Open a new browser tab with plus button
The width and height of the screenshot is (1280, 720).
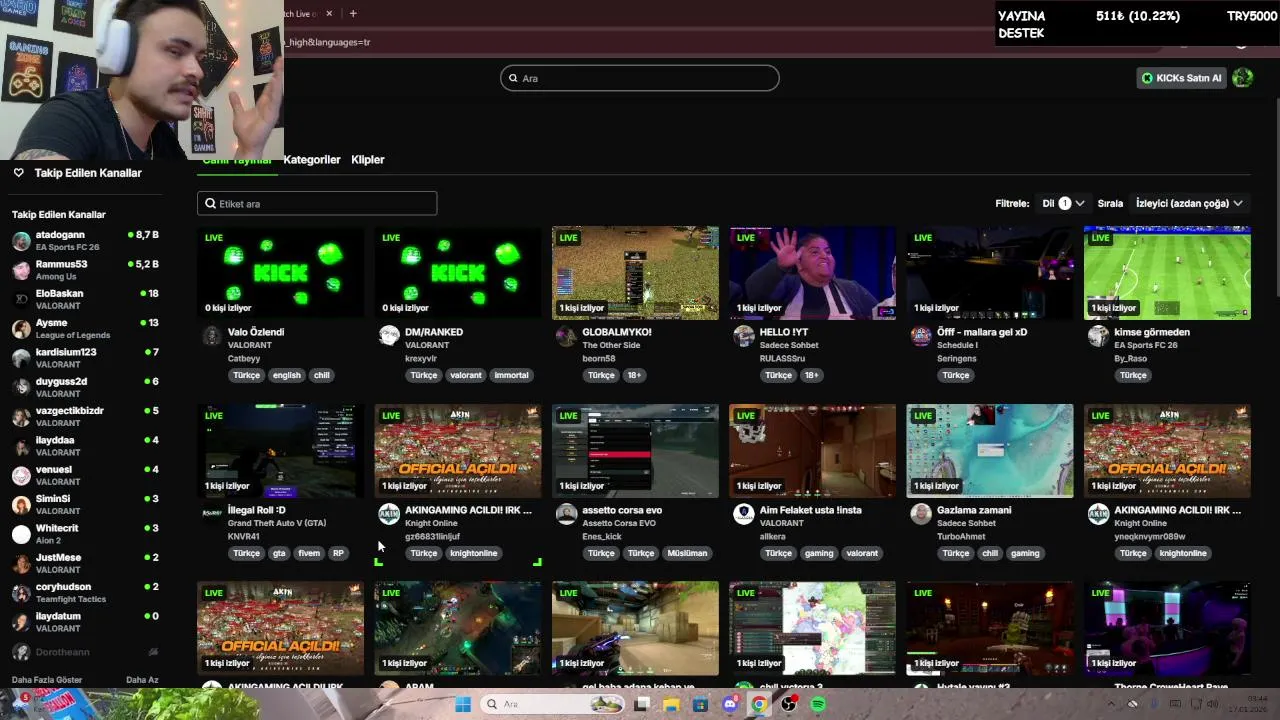pos(353,13)
